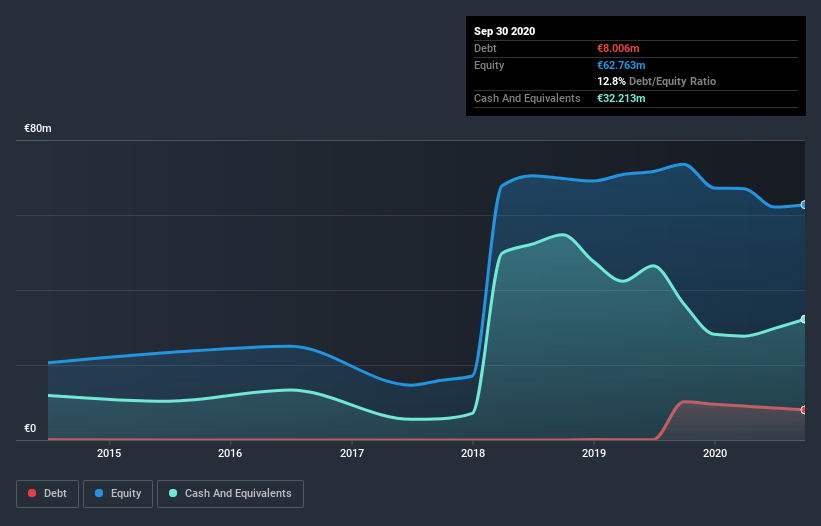Select the 2018 x-axis label
The height and width of the screenshot is (526, 821).
coord(473,453)
